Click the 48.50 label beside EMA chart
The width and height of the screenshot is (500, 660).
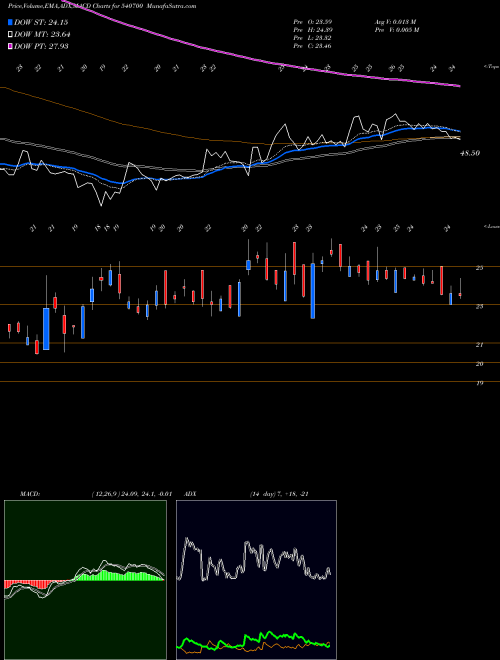click(x=470, y=154)
